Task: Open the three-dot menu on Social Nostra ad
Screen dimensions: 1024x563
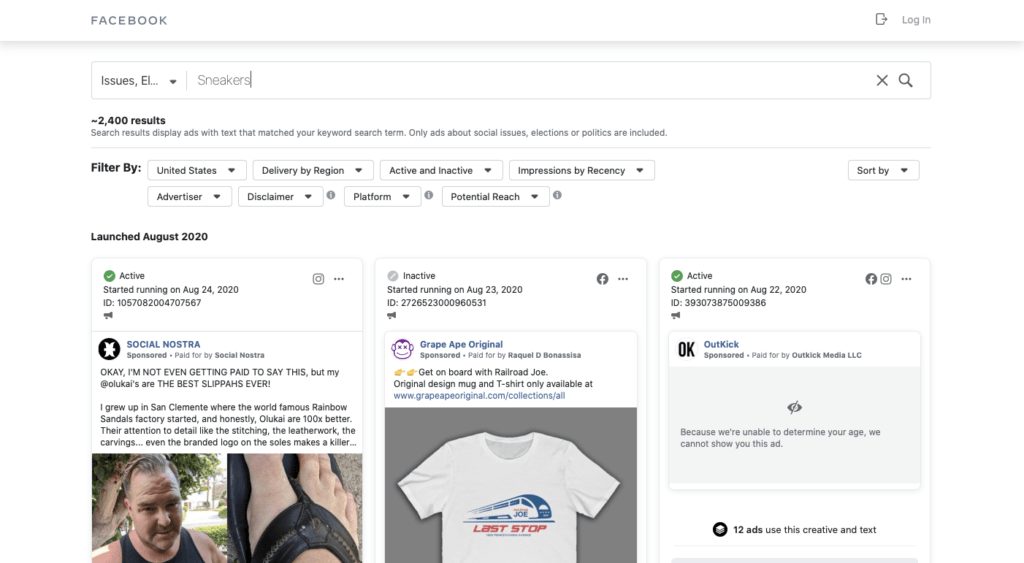Action: click(339, 279)
